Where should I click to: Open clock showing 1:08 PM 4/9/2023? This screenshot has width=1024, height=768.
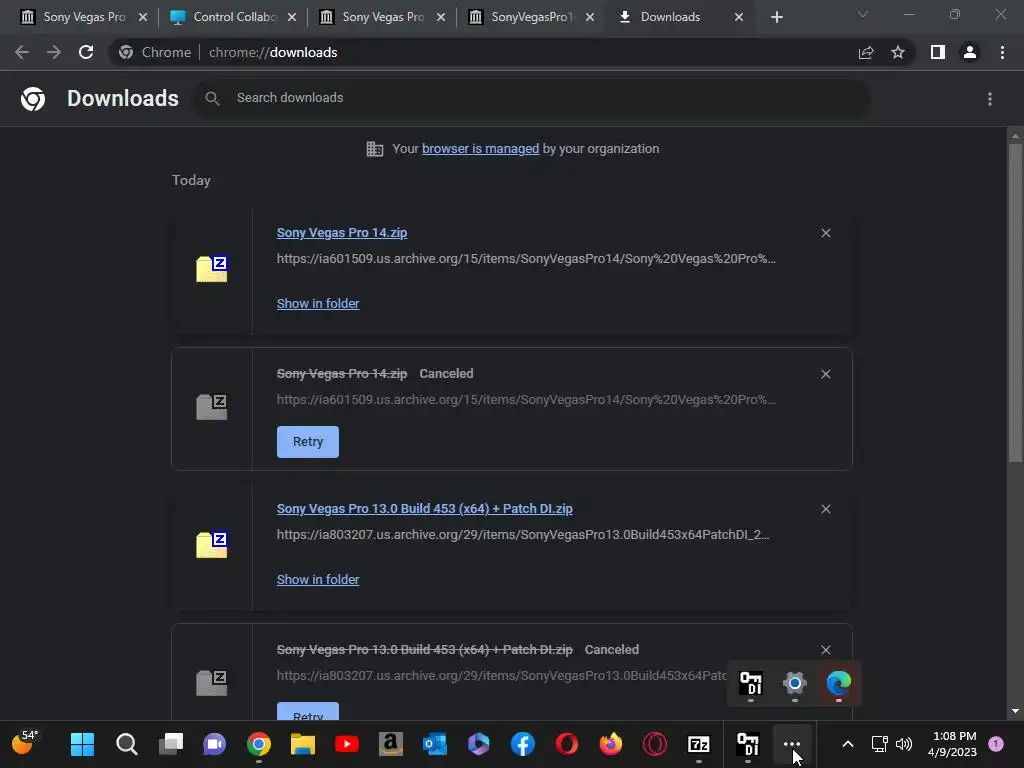click(952, 744)
